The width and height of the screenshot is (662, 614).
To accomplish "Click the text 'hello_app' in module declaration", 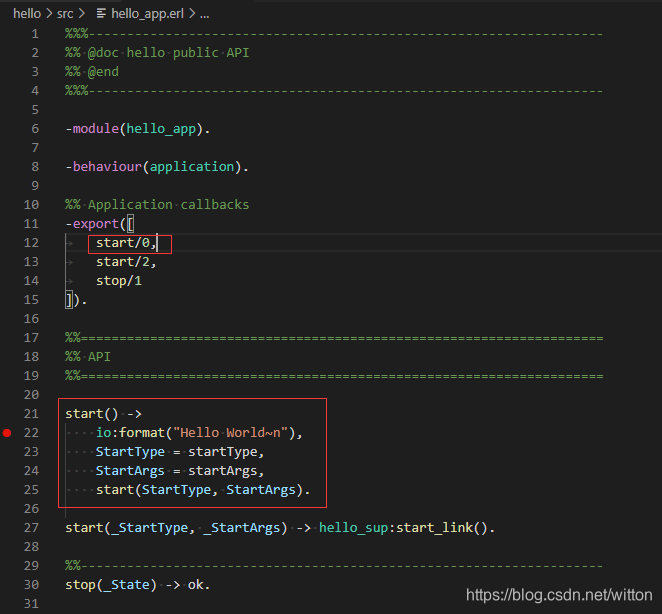I will [x=161, y=129].
